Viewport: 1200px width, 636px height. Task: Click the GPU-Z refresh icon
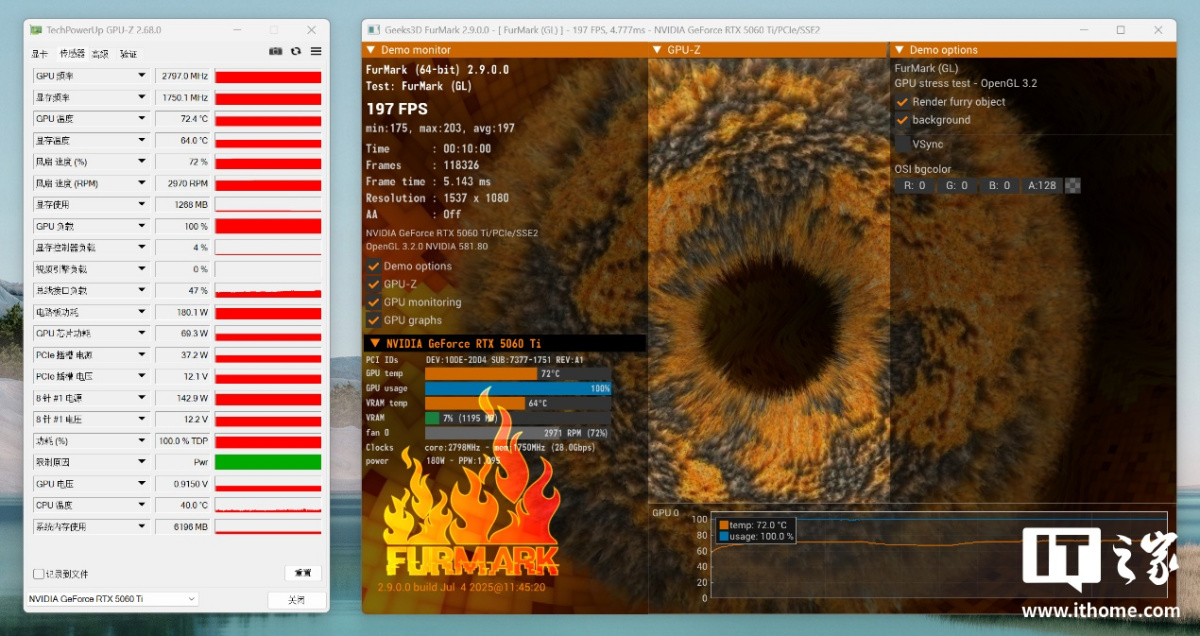[x=296, y=51]
